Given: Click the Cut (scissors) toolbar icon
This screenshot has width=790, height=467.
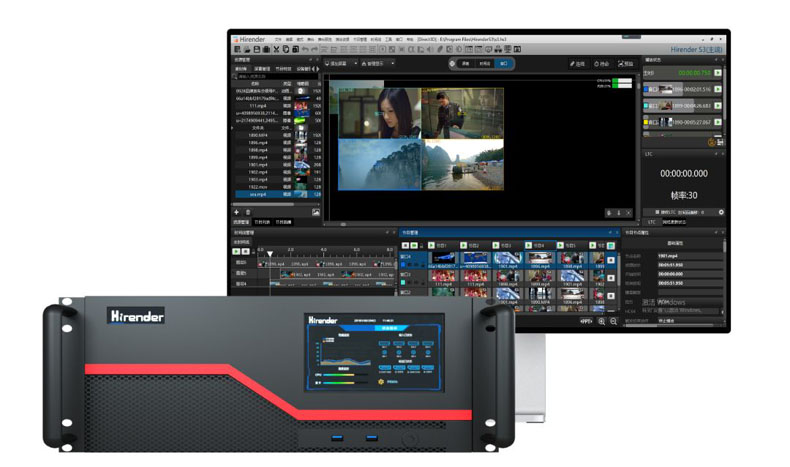Looking at the screenshot, I should pyautogui.click(x=276, y=49).
